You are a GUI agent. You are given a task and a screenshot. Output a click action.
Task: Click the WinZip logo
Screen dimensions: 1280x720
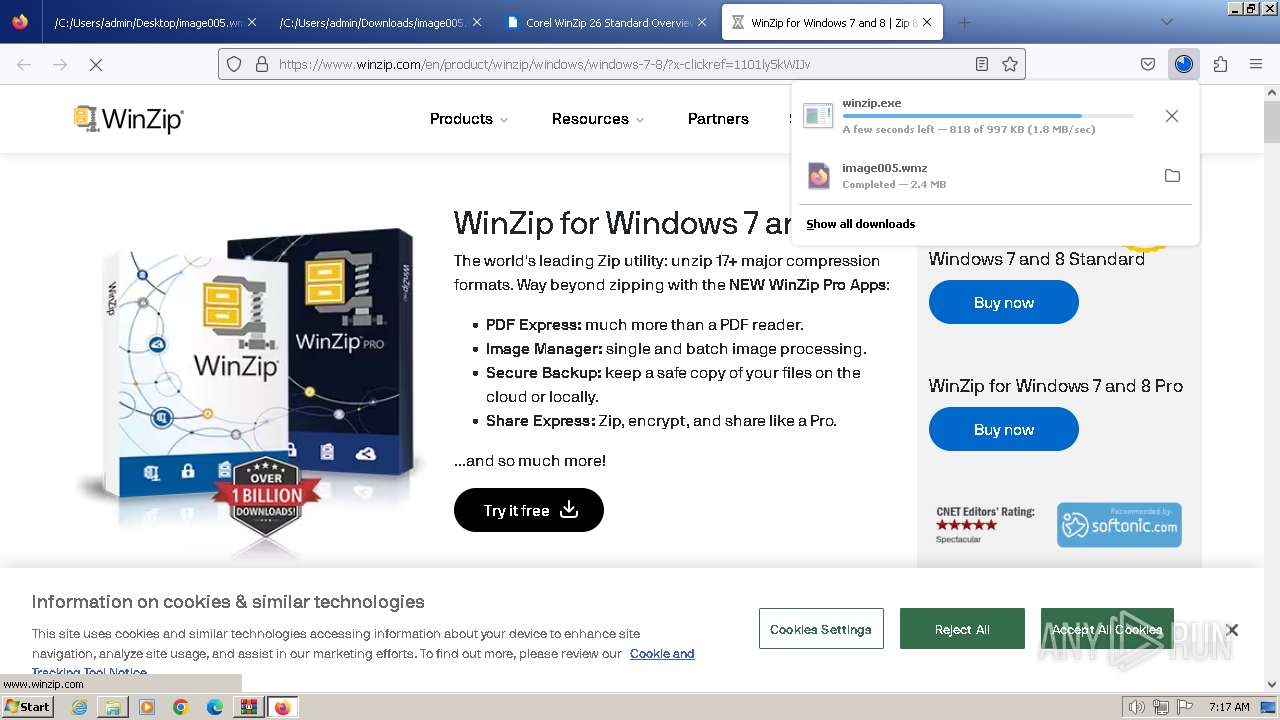[128, 119]
